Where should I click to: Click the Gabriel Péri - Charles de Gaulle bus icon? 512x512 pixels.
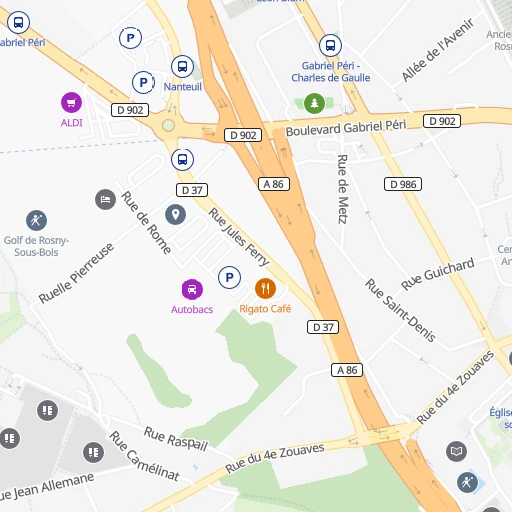330,45
